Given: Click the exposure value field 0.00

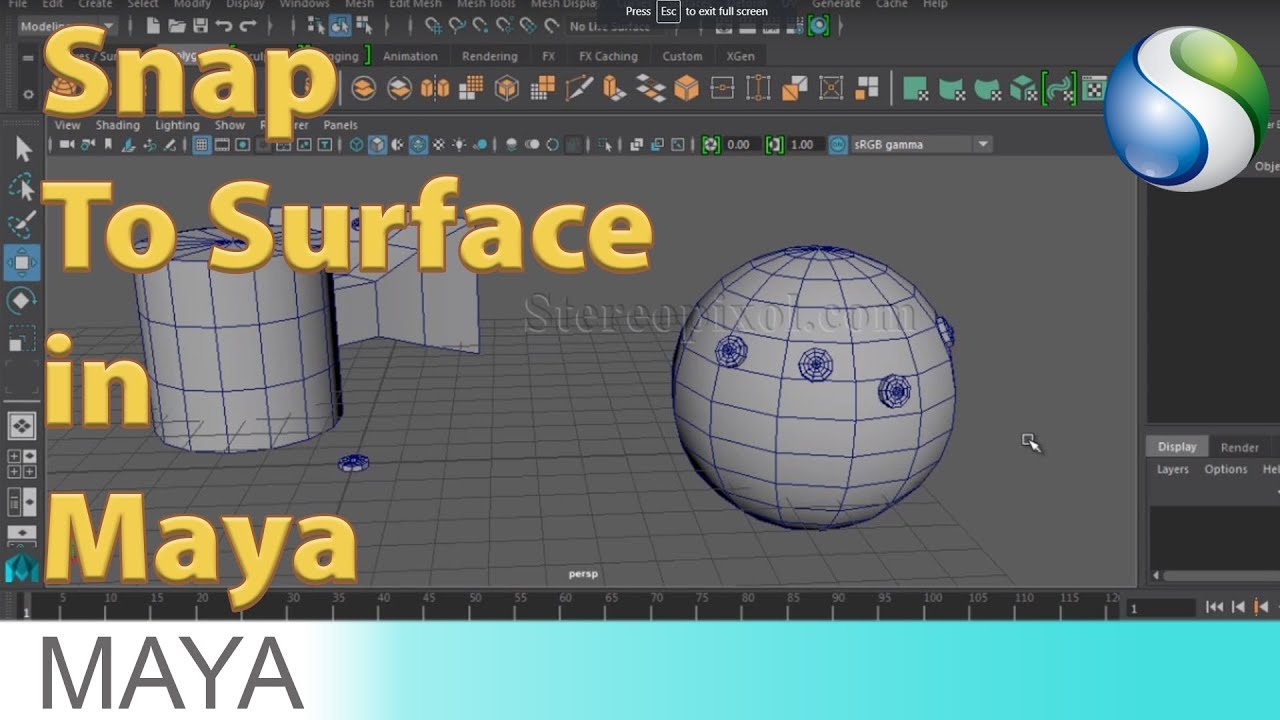Looking at the screenshot, I should click(x=740, y=145).
